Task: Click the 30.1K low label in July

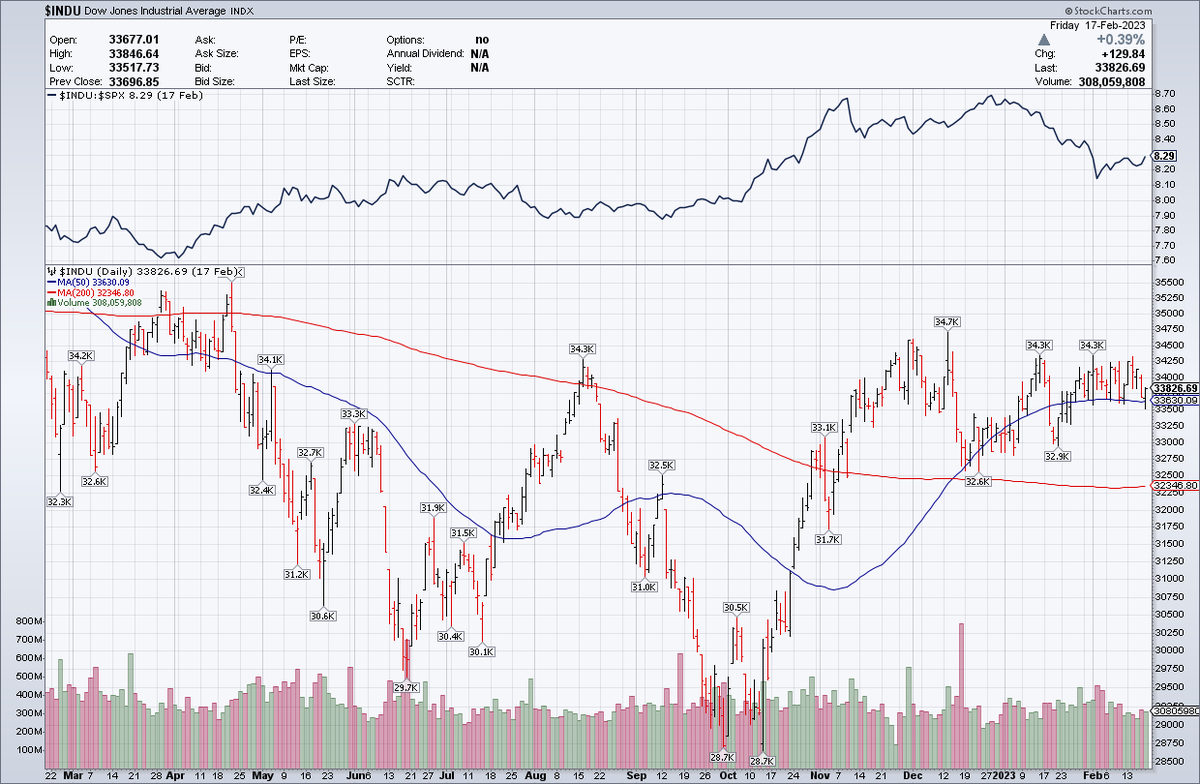Action: (x=482, y=652)
